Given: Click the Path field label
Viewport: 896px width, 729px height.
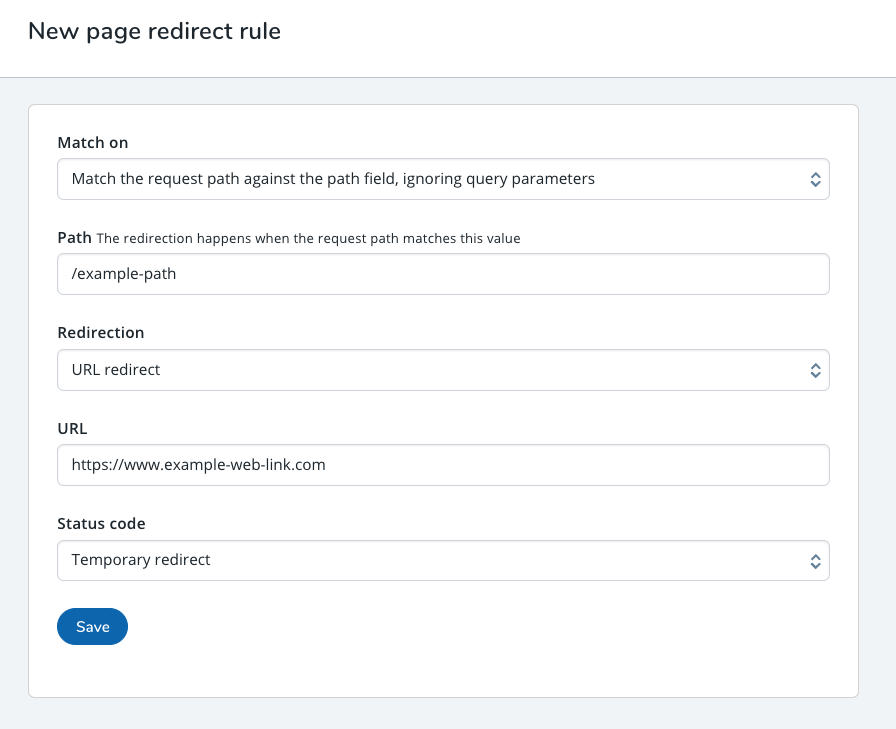Looking at the screenshot, I should (74, 237).
